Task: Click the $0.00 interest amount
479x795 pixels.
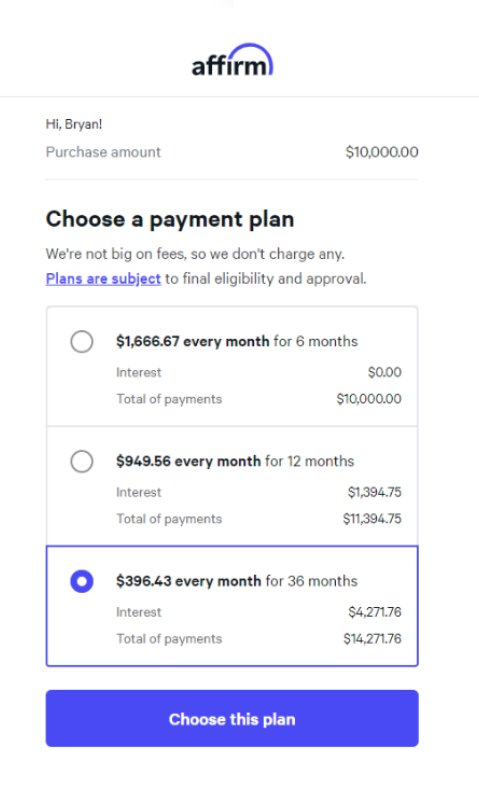Action: coord(385,372)
